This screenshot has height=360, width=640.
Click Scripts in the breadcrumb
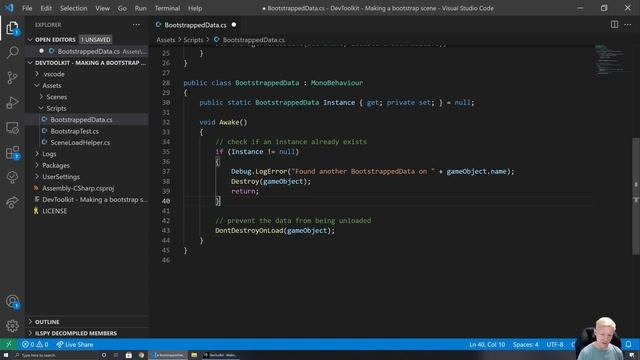(x=193, y=40)
